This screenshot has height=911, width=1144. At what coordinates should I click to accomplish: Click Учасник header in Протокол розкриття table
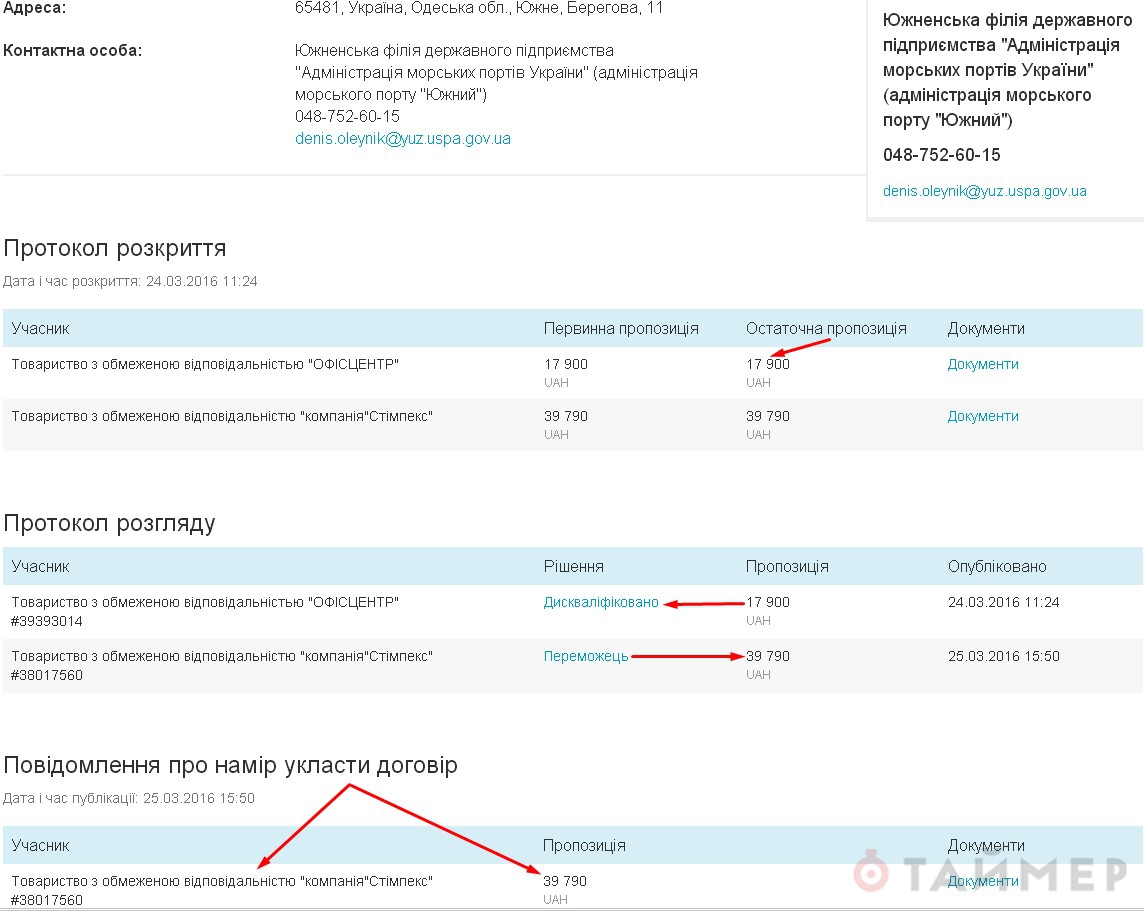41,329
